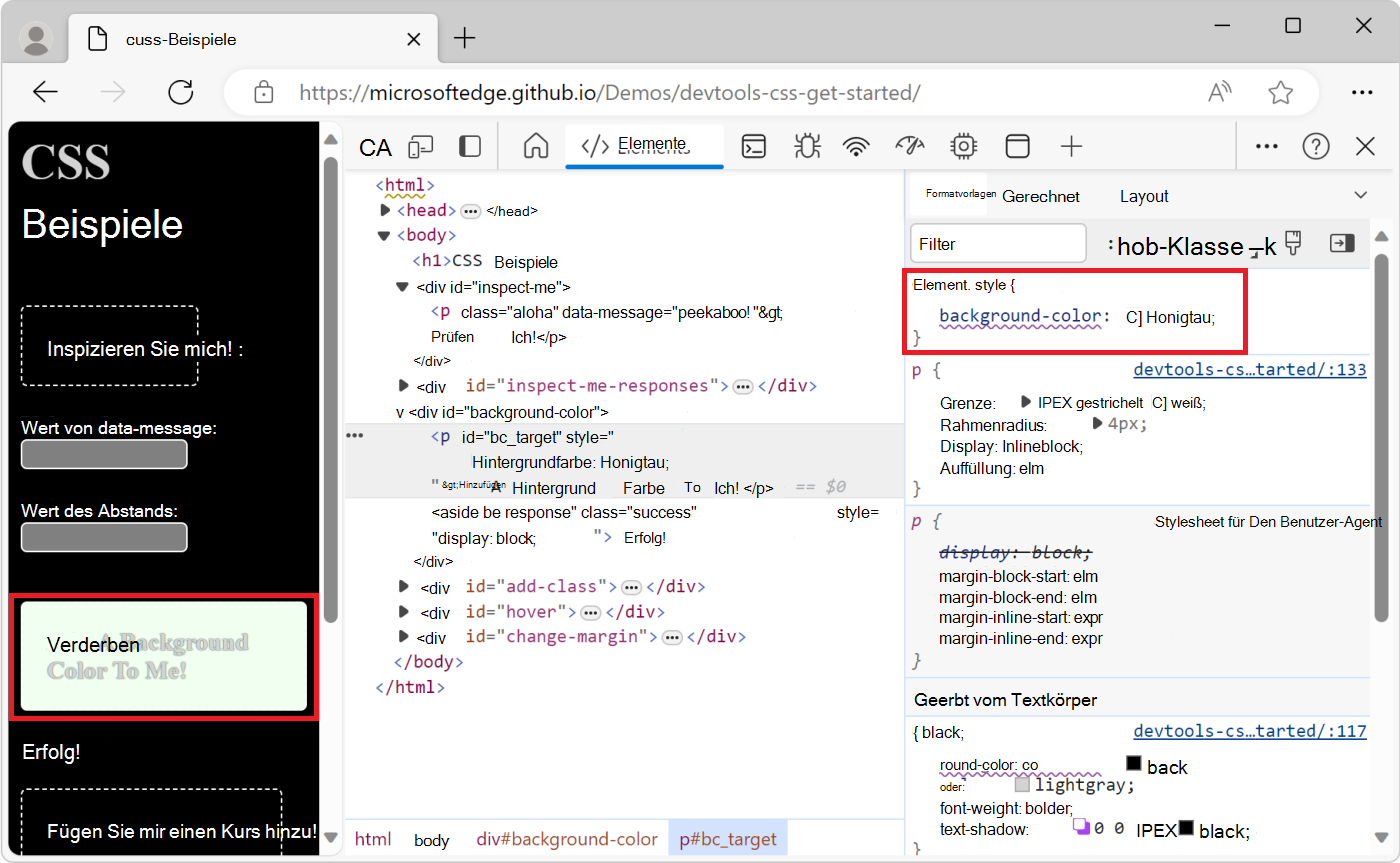The width and height of the screenshot is (1400, 863).
Task: Open the Network conditions wifi icon
Action: pyautogui.click(x=857, y=146)
